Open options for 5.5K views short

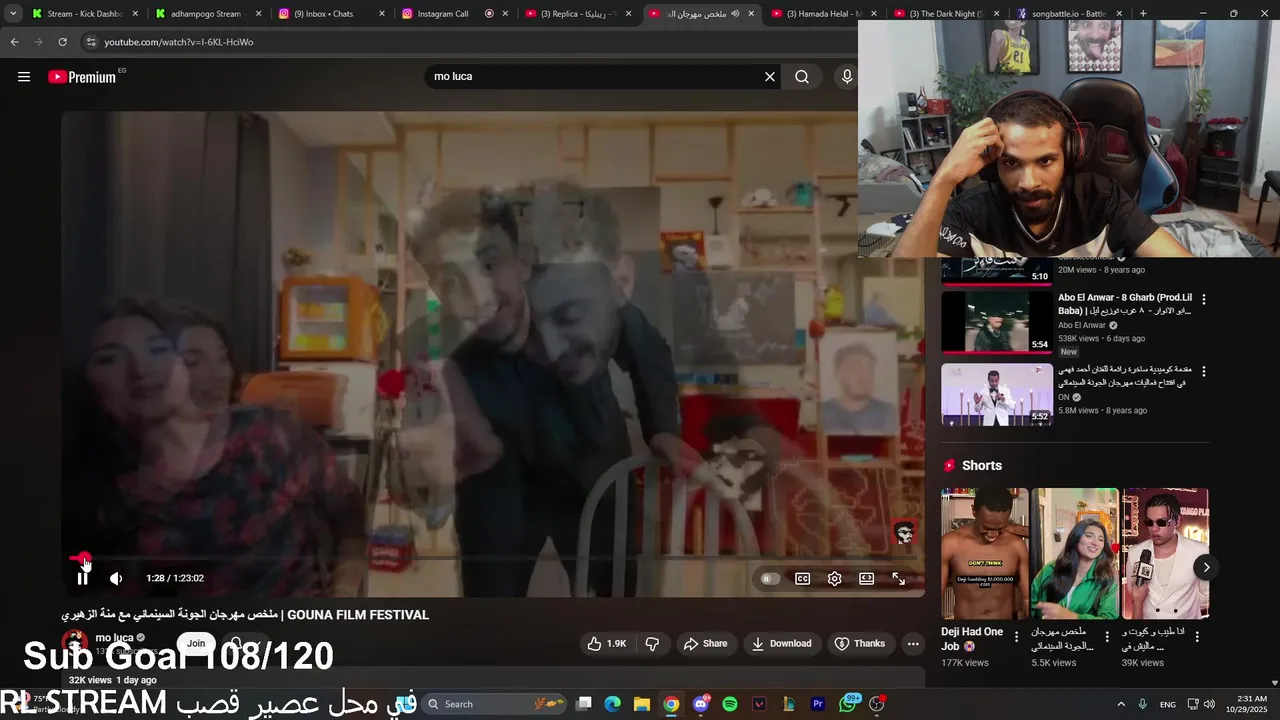(1107, 636)
